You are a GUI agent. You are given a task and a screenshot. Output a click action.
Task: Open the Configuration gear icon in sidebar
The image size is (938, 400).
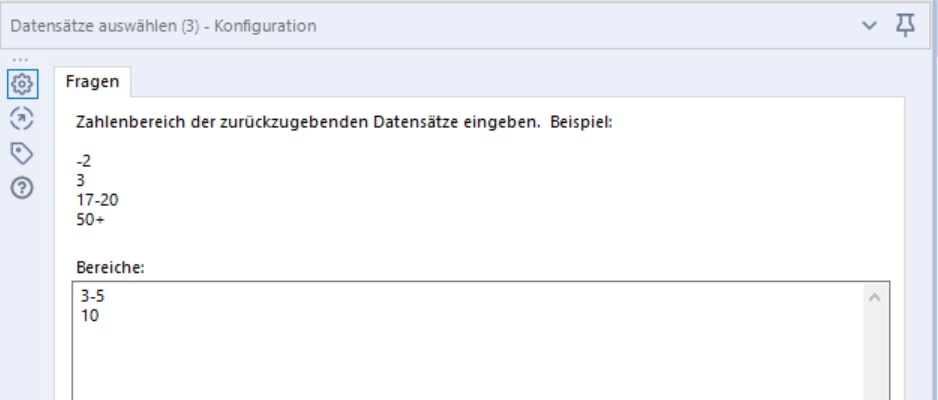21,86
